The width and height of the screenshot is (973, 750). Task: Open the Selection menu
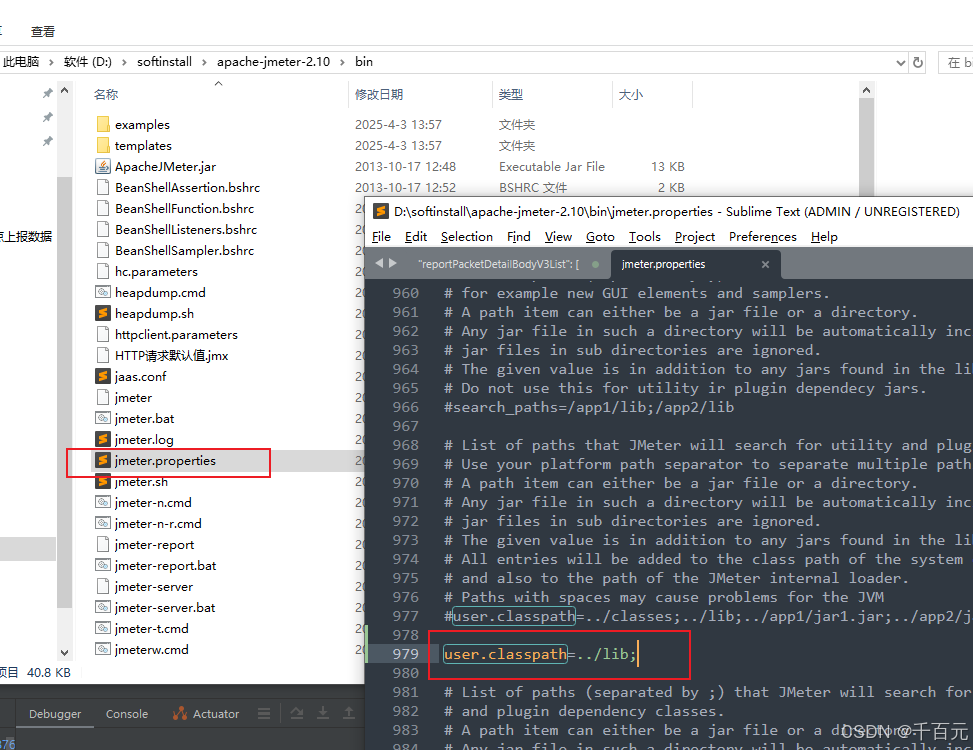point(467,236)
